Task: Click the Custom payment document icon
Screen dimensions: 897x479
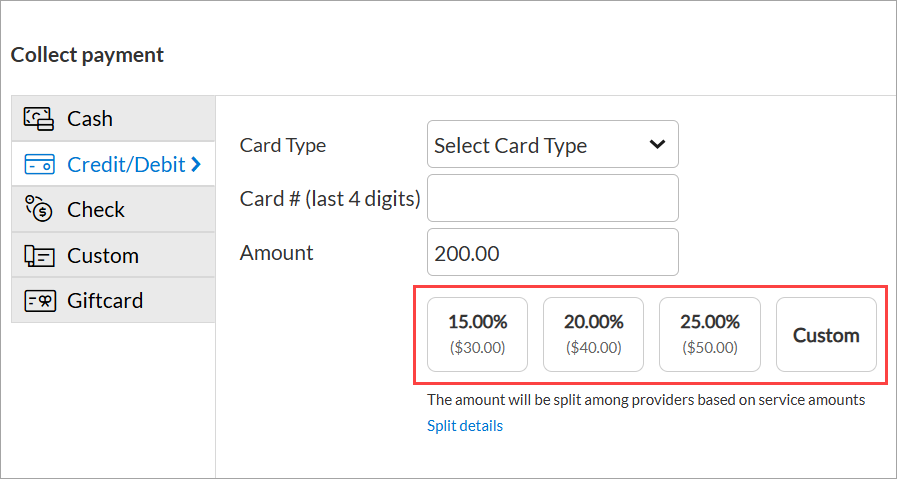Action: click(39, 255)
